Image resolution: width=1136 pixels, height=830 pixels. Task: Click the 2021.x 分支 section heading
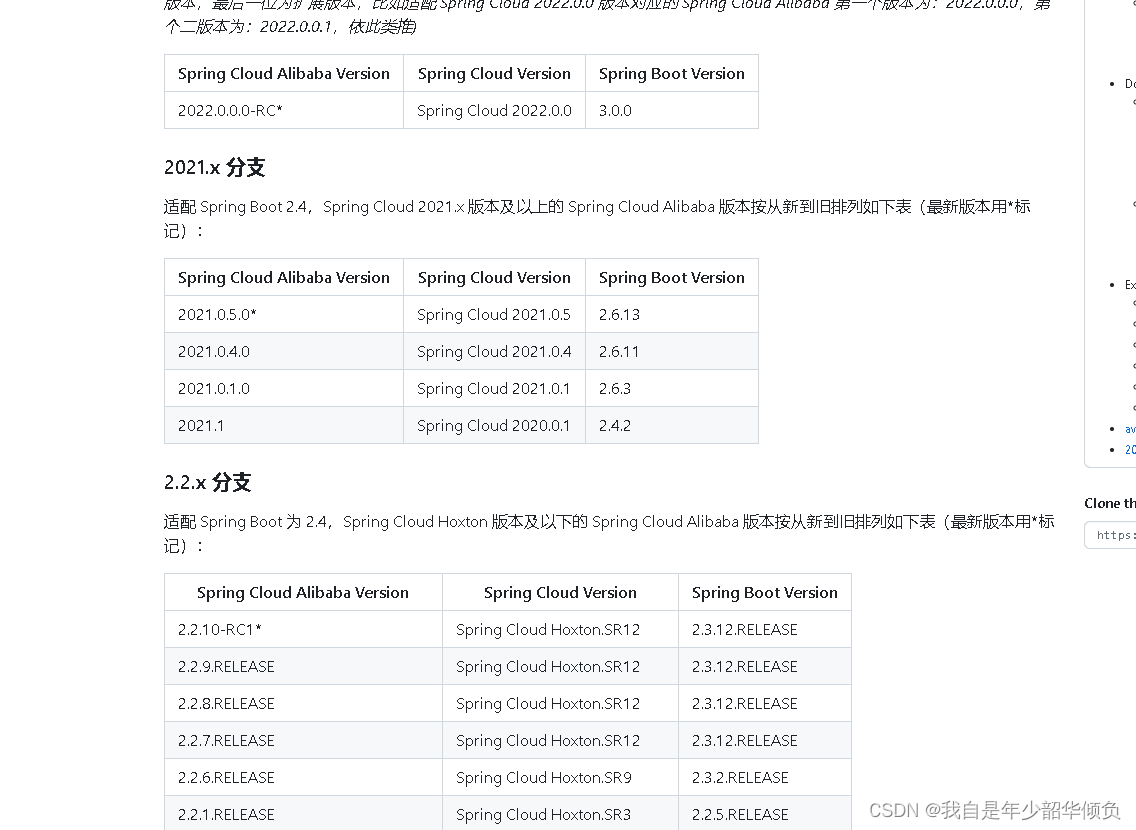click(214, 167)
